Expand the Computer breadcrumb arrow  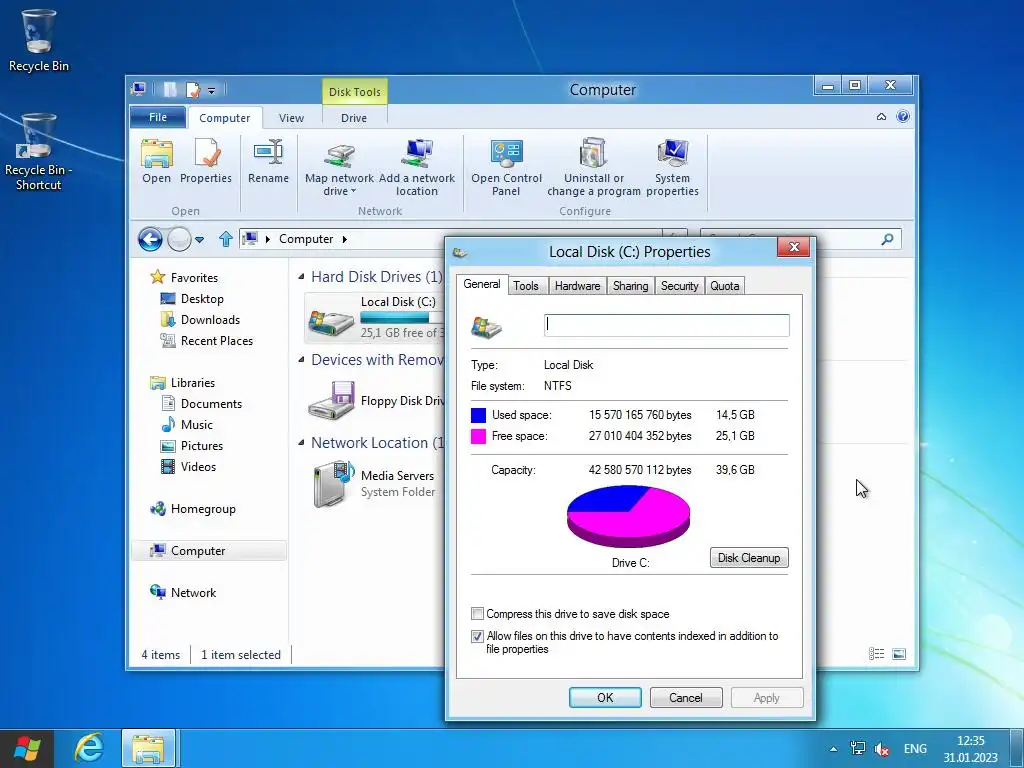pos(345,239)
